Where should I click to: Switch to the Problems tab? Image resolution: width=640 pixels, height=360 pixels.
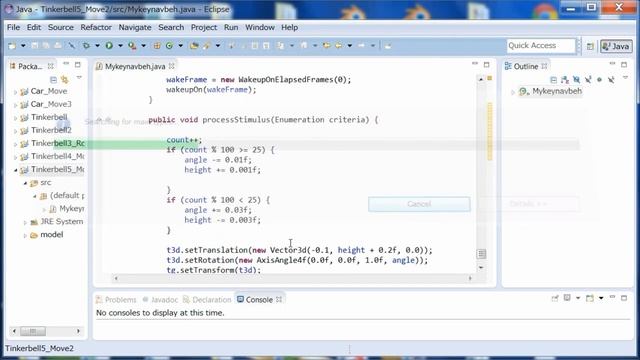click(x=116, y=300)
